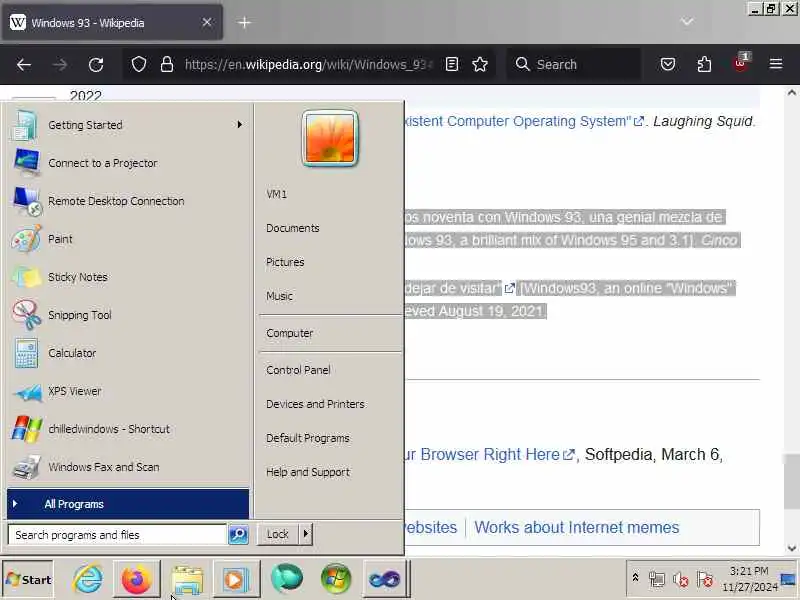Click the Windows orb taskbar icon
This screenshot has width=800, height=600.
(336, 579)
